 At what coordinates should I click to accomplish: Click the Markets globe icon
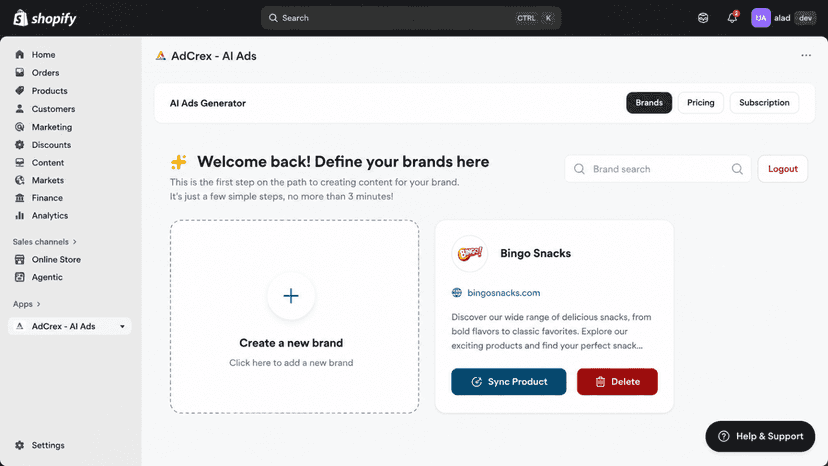pyautogui.click(x=20, y=180)
